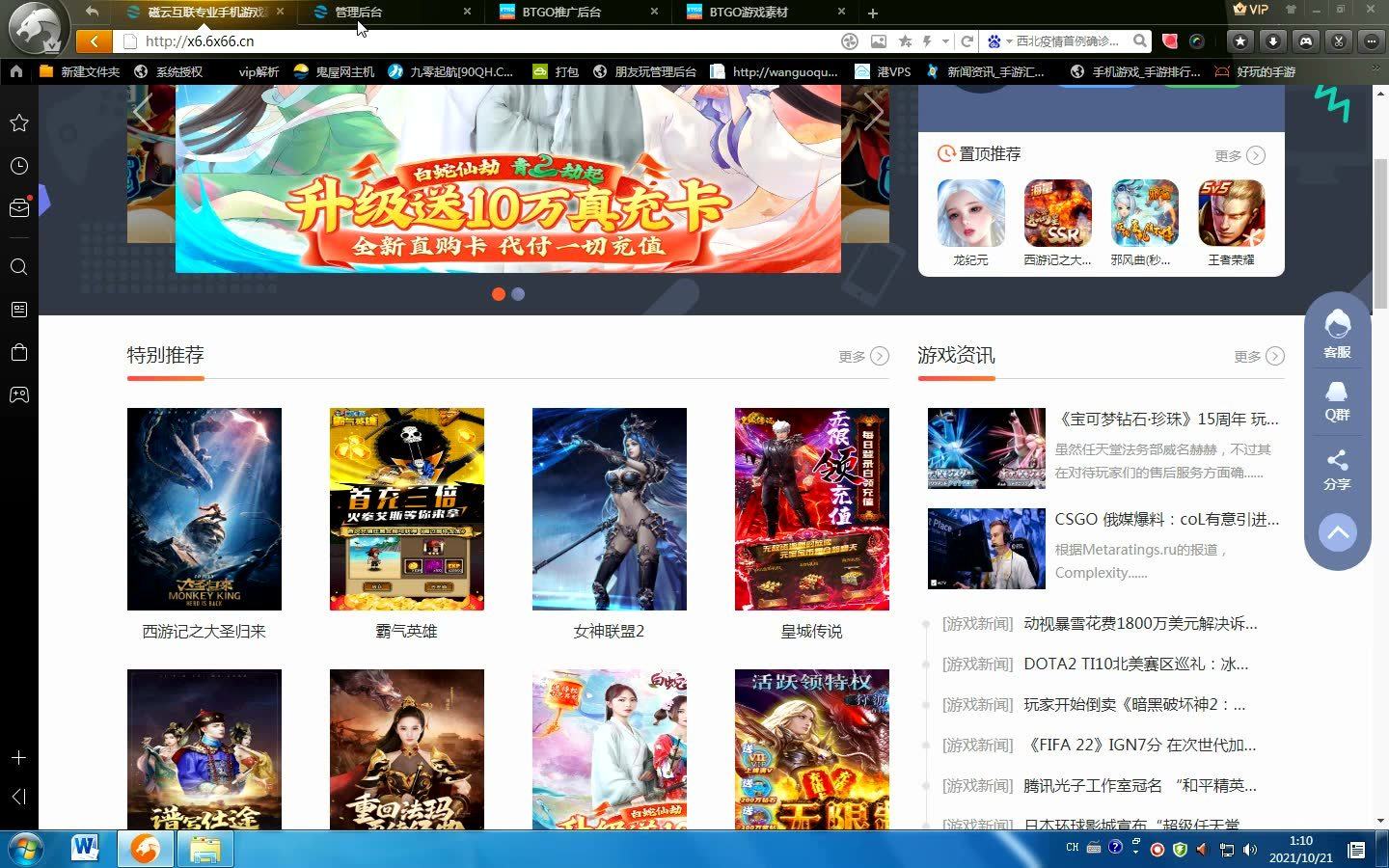The height and width of the screenshot is (868, 1389).
Task: Switch to the 管理后台 tab
Action: pos(359,12)
